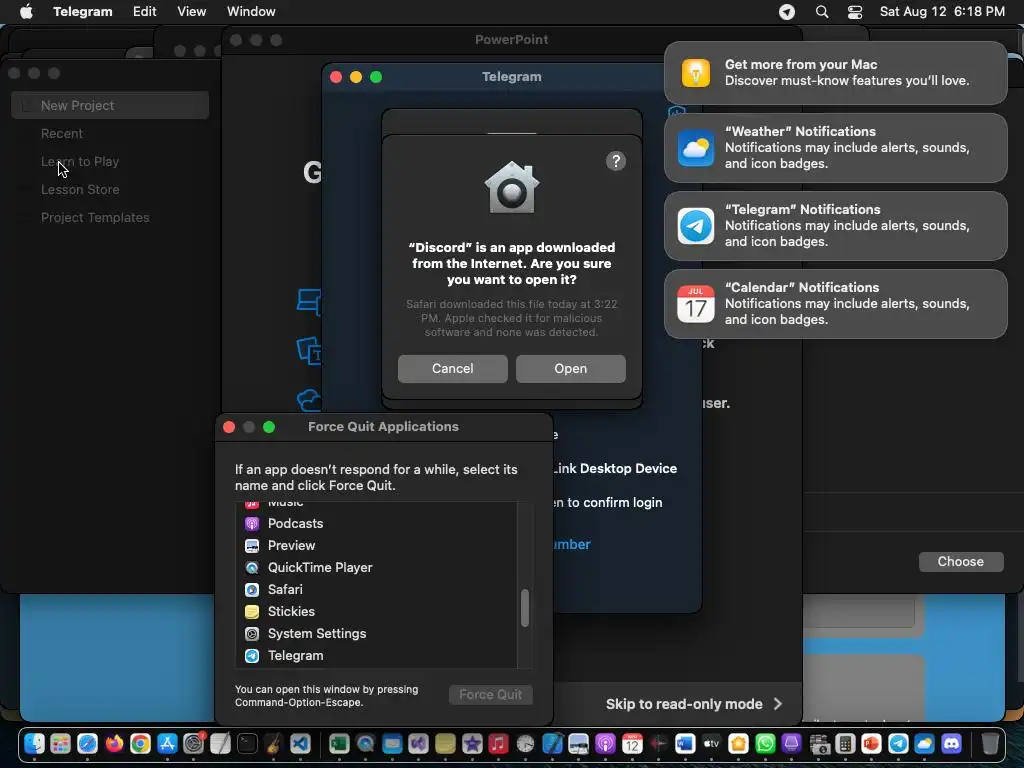
Task: Open PowerPoint from the Dock
Action: (x=872, y=743)
